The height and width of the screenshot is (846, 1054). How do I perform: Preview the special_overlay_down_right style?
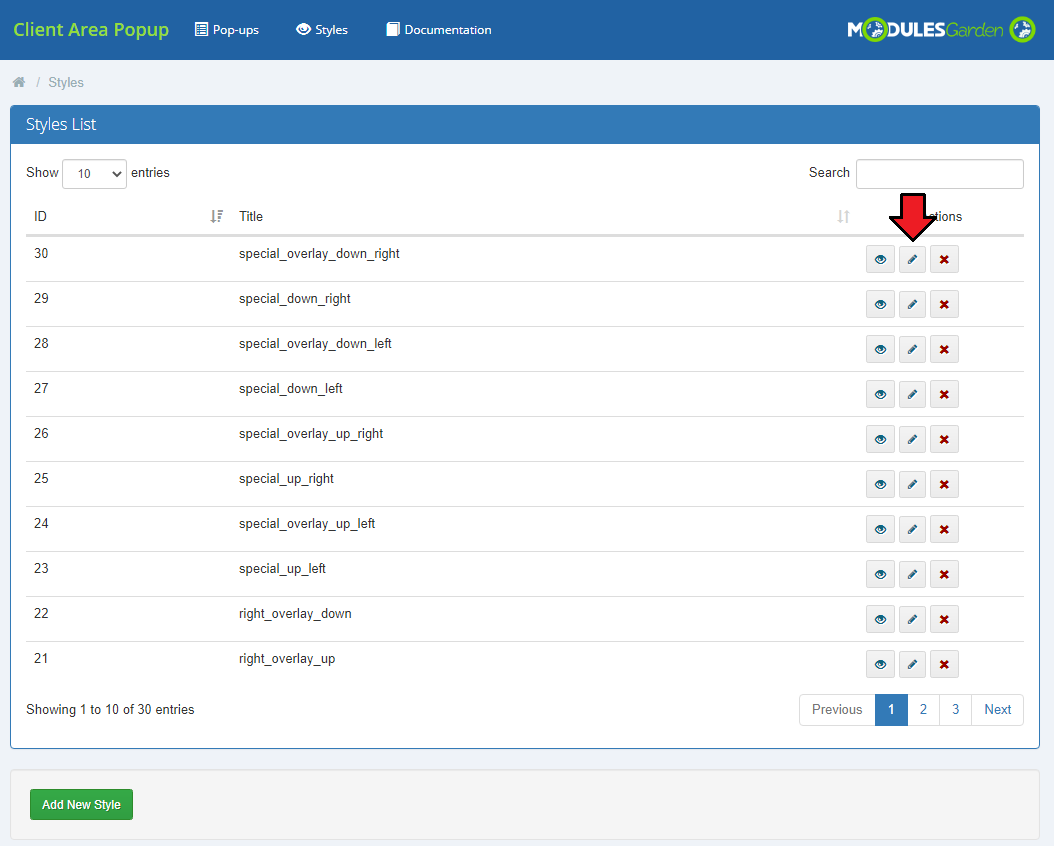pyautogui.click(x=880, y=259)
